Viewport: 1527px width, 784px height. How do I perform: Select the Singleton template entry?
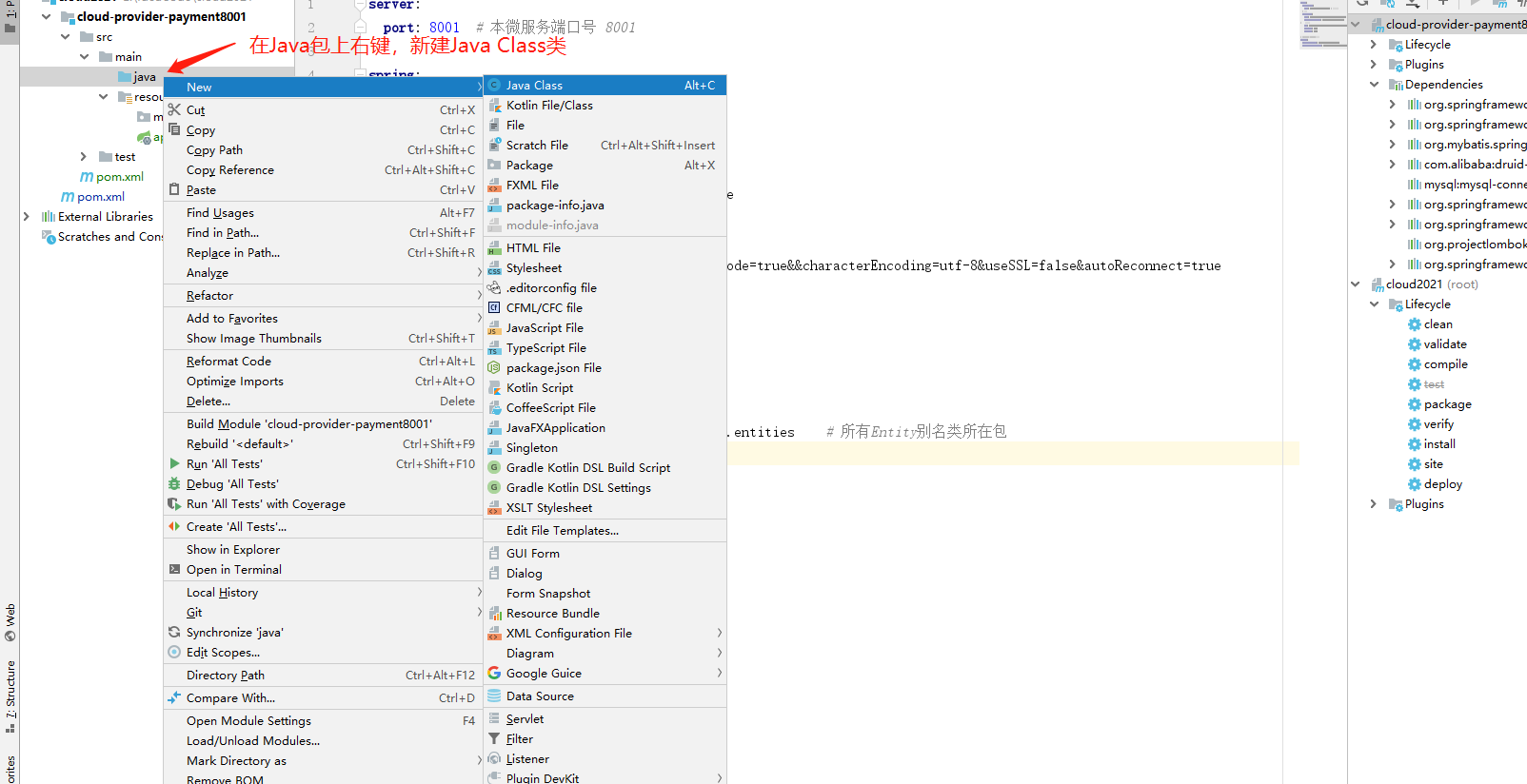(x=605, y=448)
